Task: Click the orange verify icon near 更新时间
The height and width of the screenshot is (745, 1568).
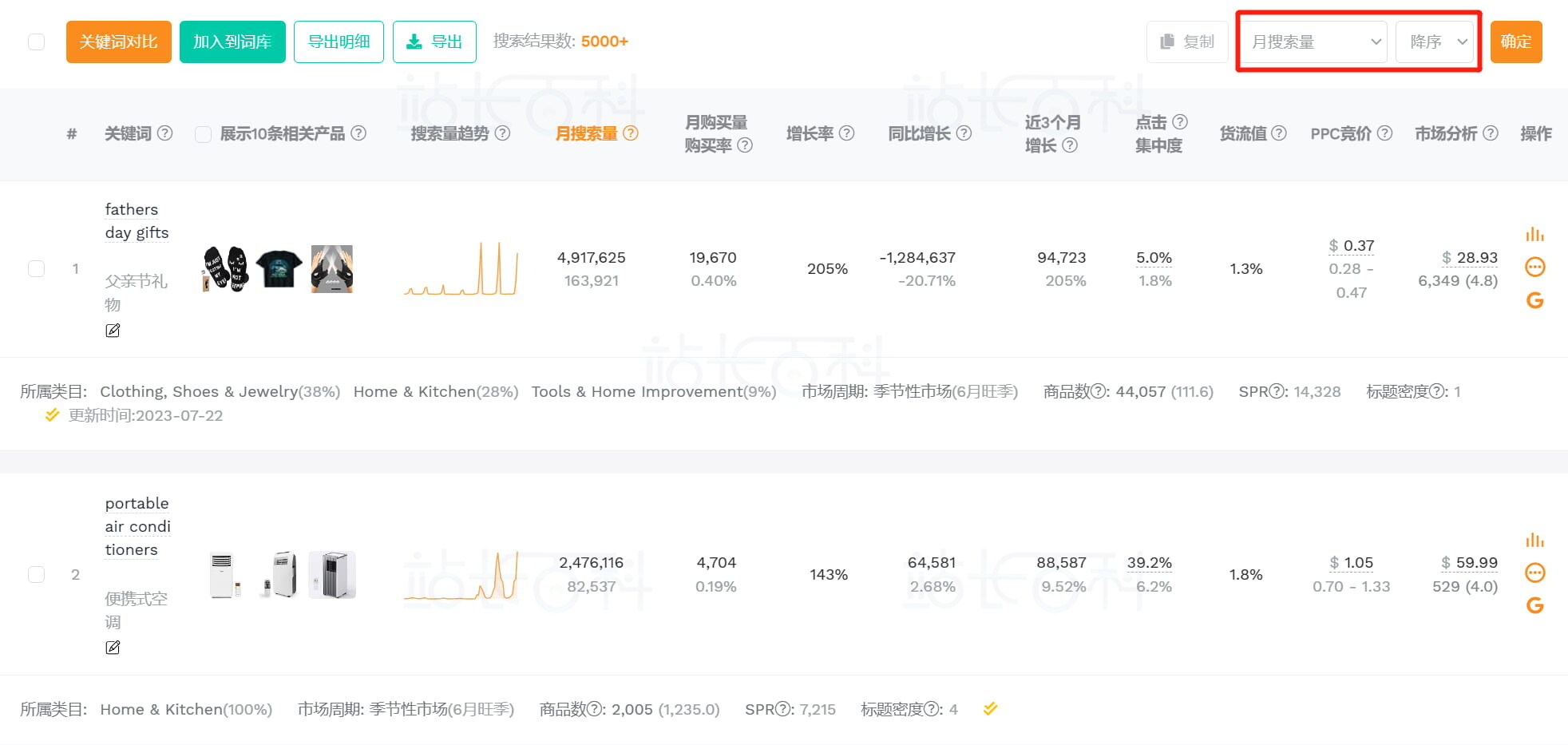Action: (52, 414)
